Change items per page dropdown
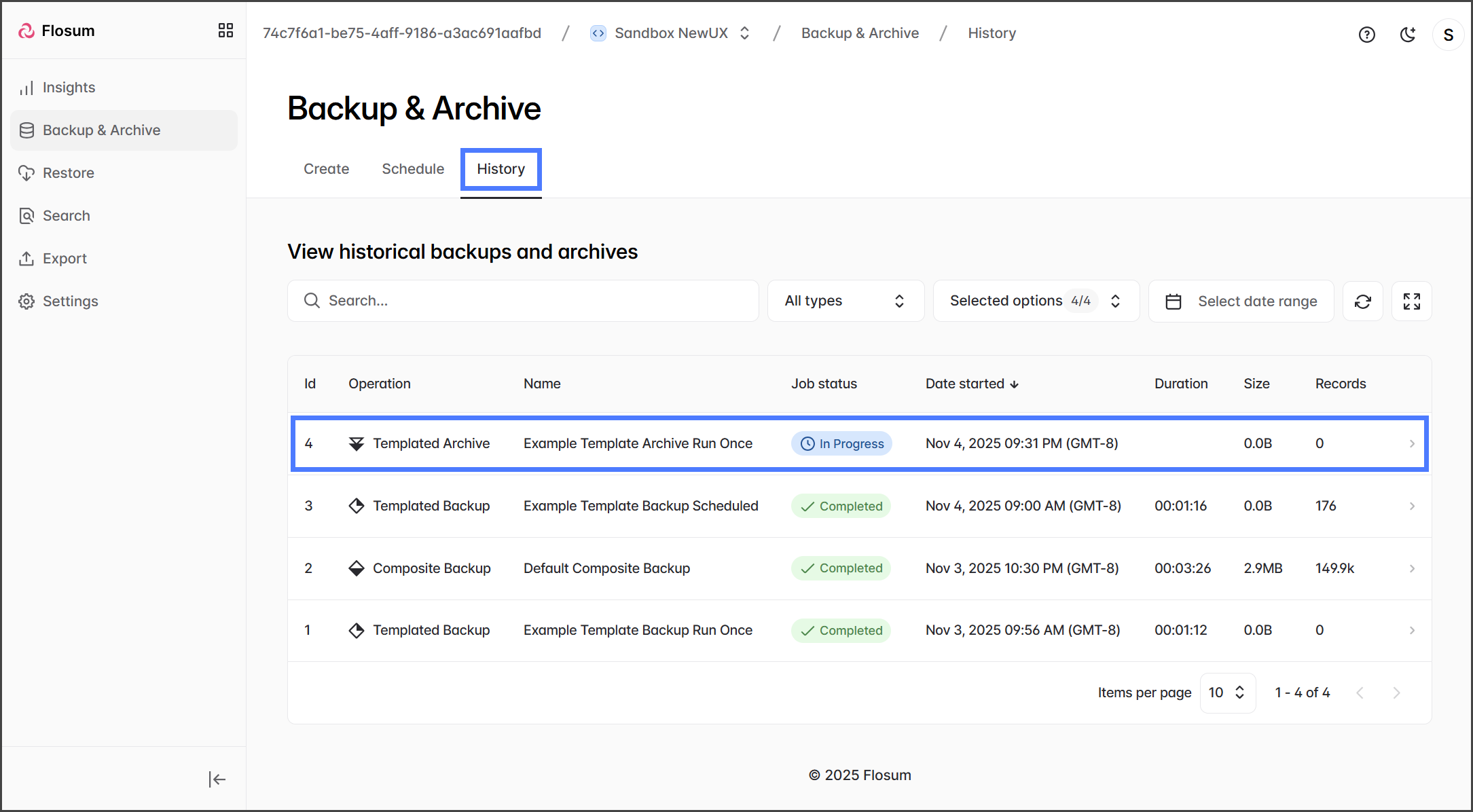Screen dimensions: 1473x812 click(x=1227, y=693)
